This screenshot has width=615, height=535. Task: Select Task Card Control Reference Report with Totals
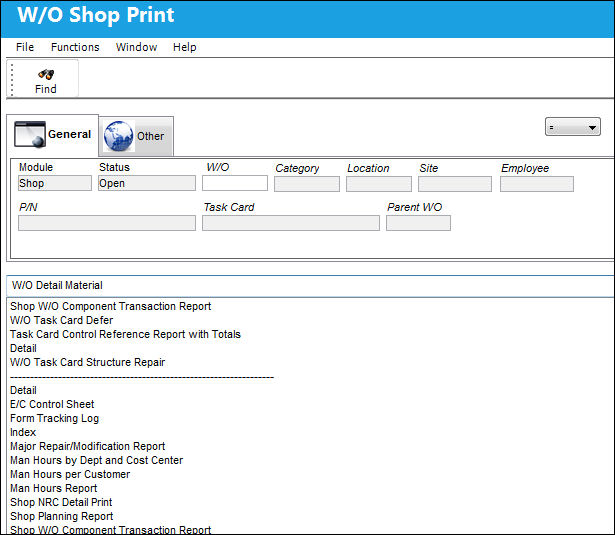(x=125, y=334)
